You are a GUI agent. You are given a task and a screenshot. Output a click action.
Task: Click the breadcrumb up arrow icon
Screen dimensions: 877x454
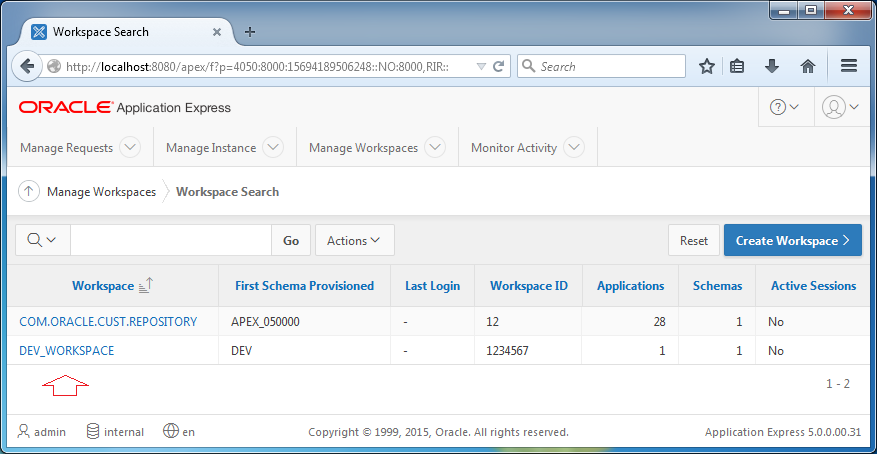pos(29,192)
